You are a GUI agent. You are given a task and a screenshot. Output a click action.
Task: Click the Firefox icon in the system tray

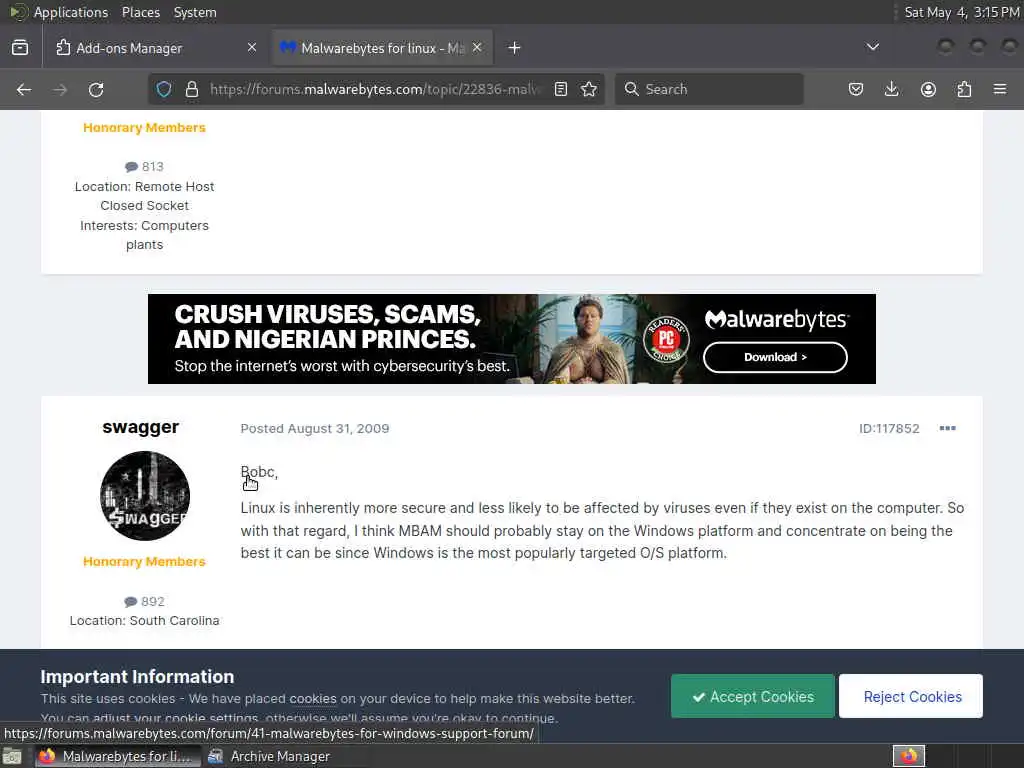(909, 756)
